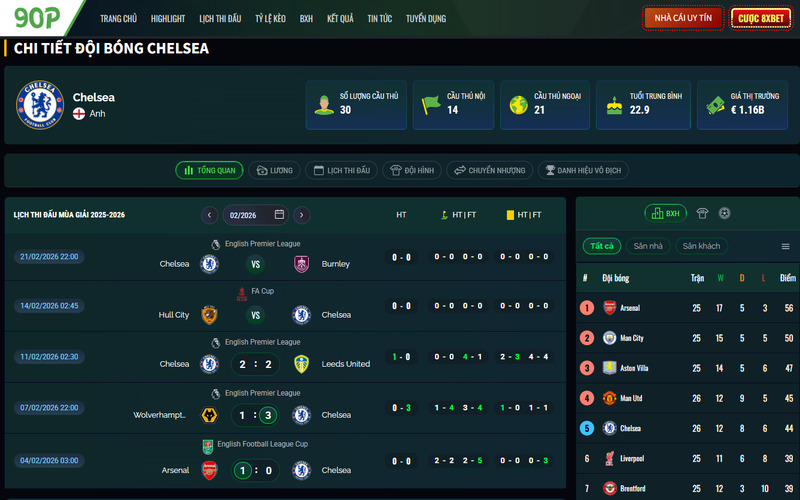Open the soccer ball icon tab

[724, 213]
